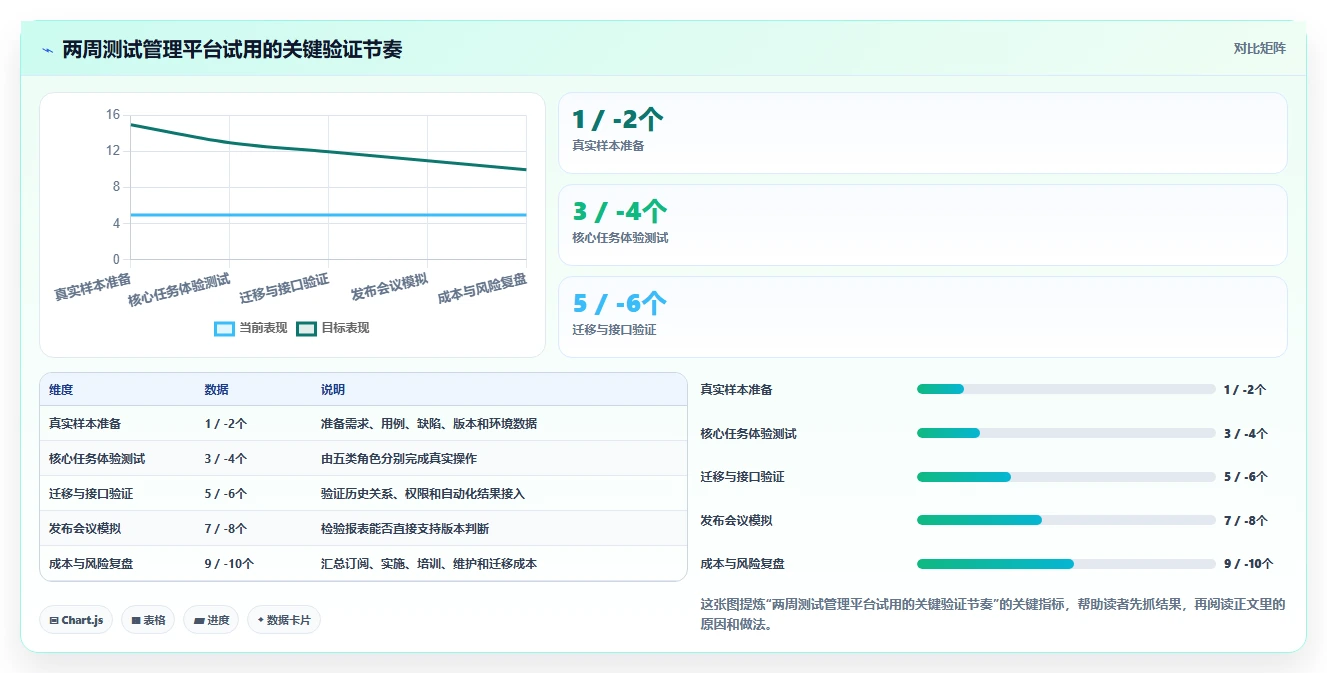Toggle the 当前表现 legend swatch
Viewport: 1327px width, 673px height.
[224, 328]
